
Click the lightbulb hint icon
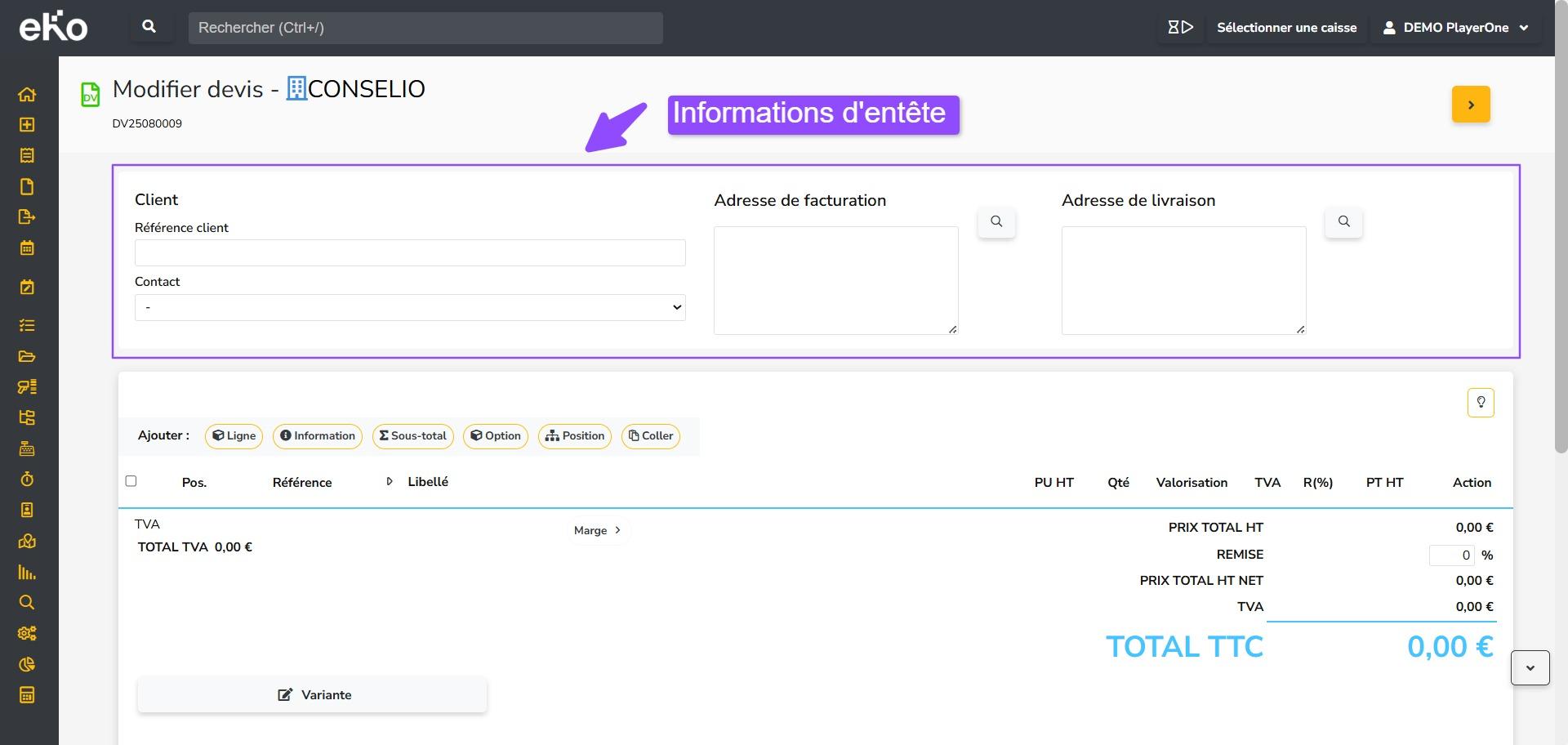tap(1481, 402)
